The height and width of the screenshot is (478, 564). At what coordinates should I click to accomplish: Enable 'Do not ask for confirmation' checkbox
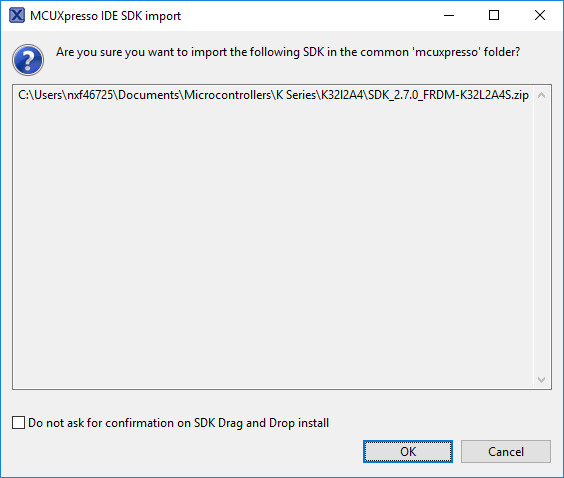pyautogui.click(x=18, y=423)
